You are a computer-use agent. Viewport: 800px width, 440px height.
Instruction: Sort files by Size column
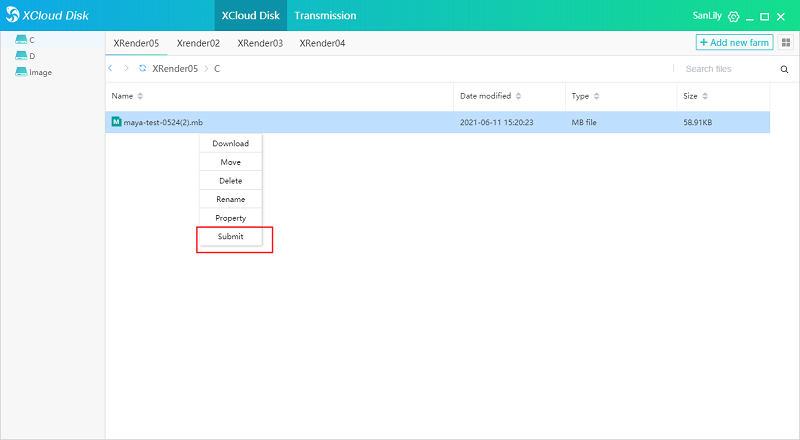(696, 96)
